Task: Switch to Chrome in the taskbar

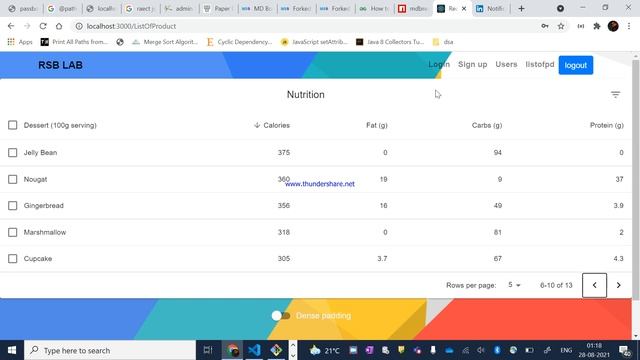Action: [x=233, y=350]
